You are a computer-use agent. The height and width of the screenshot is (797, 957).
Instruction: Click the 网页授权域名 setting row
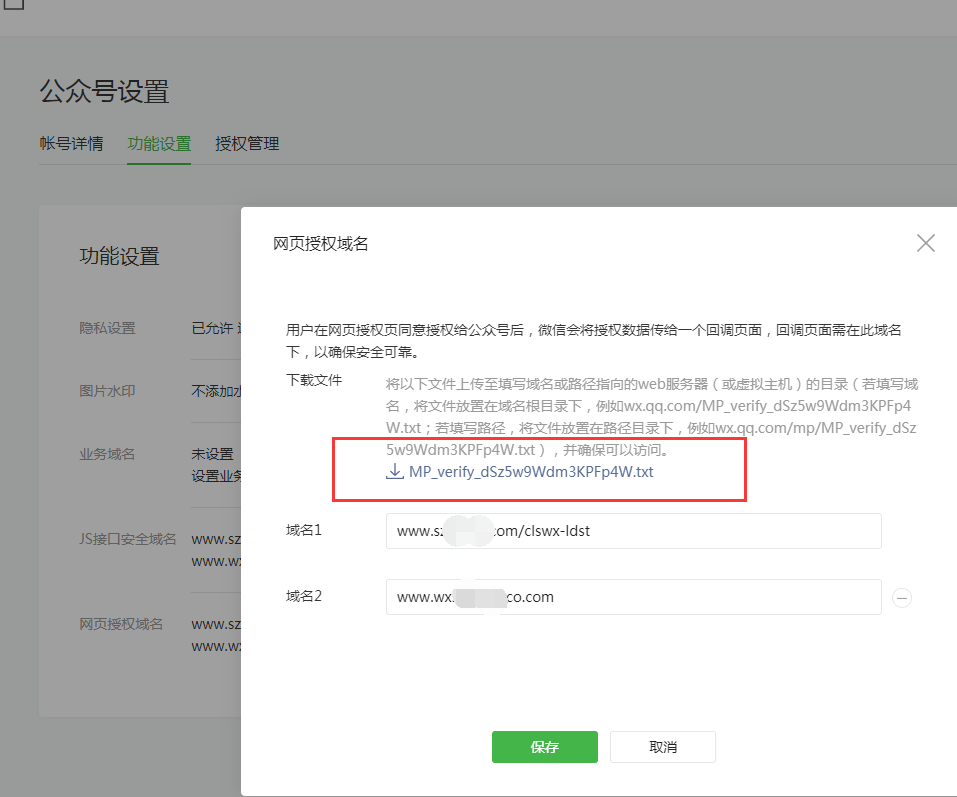(120, 623)
